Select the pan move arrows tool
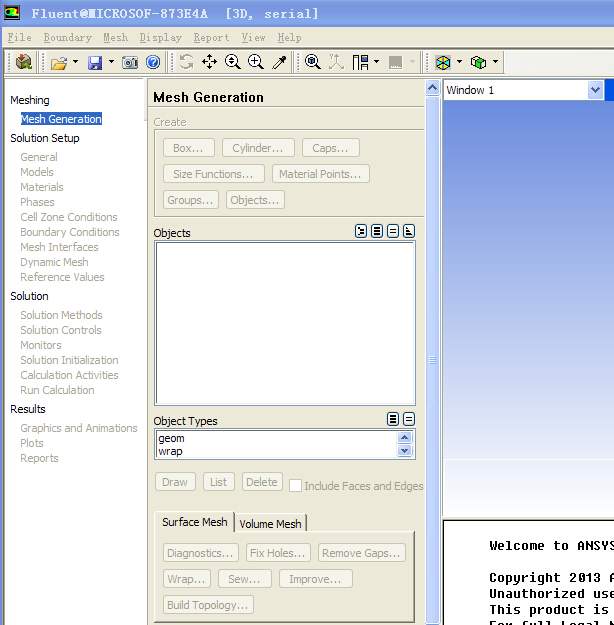 point(209,62)
